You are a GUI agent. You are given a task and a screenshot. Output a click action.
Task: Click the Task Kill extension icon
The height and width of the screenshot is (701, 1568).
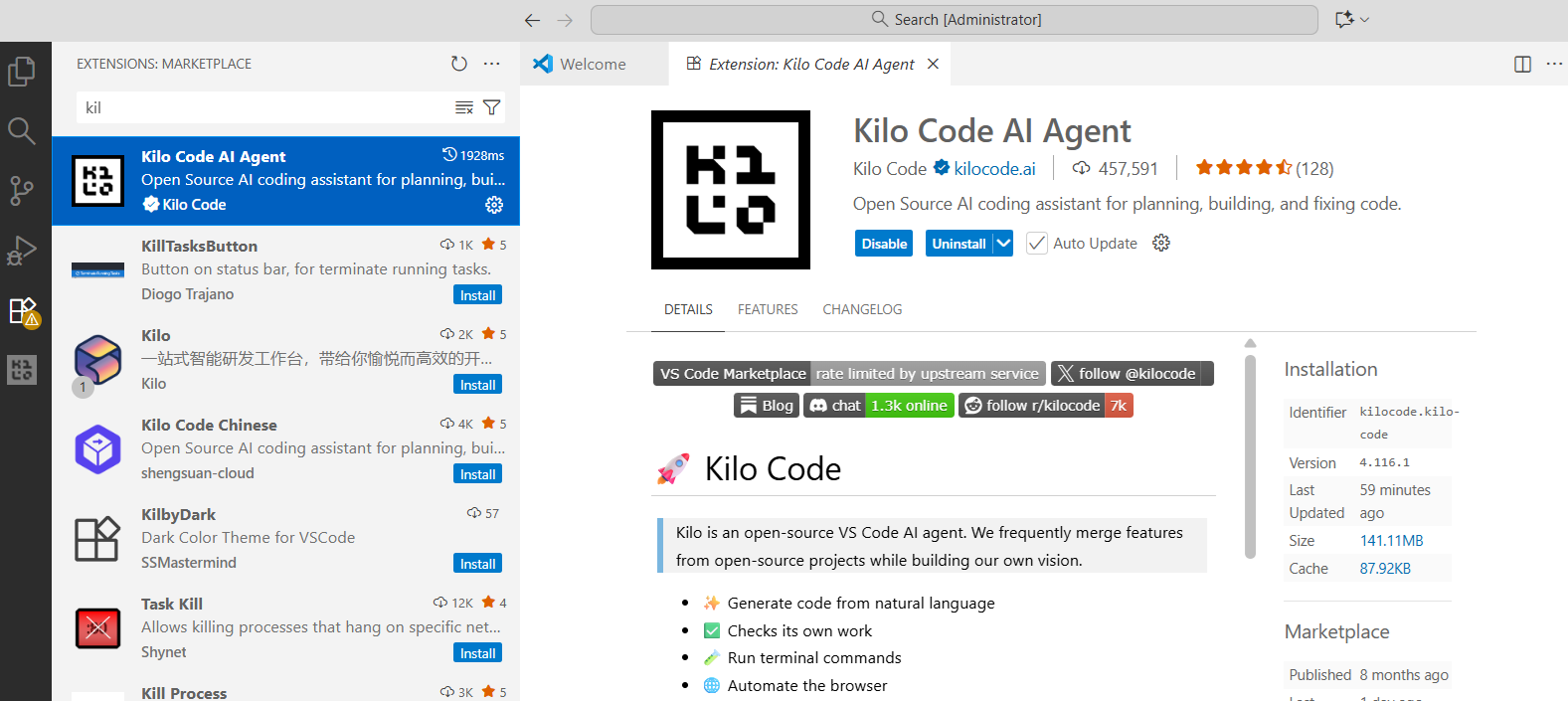tap(98, 628)
